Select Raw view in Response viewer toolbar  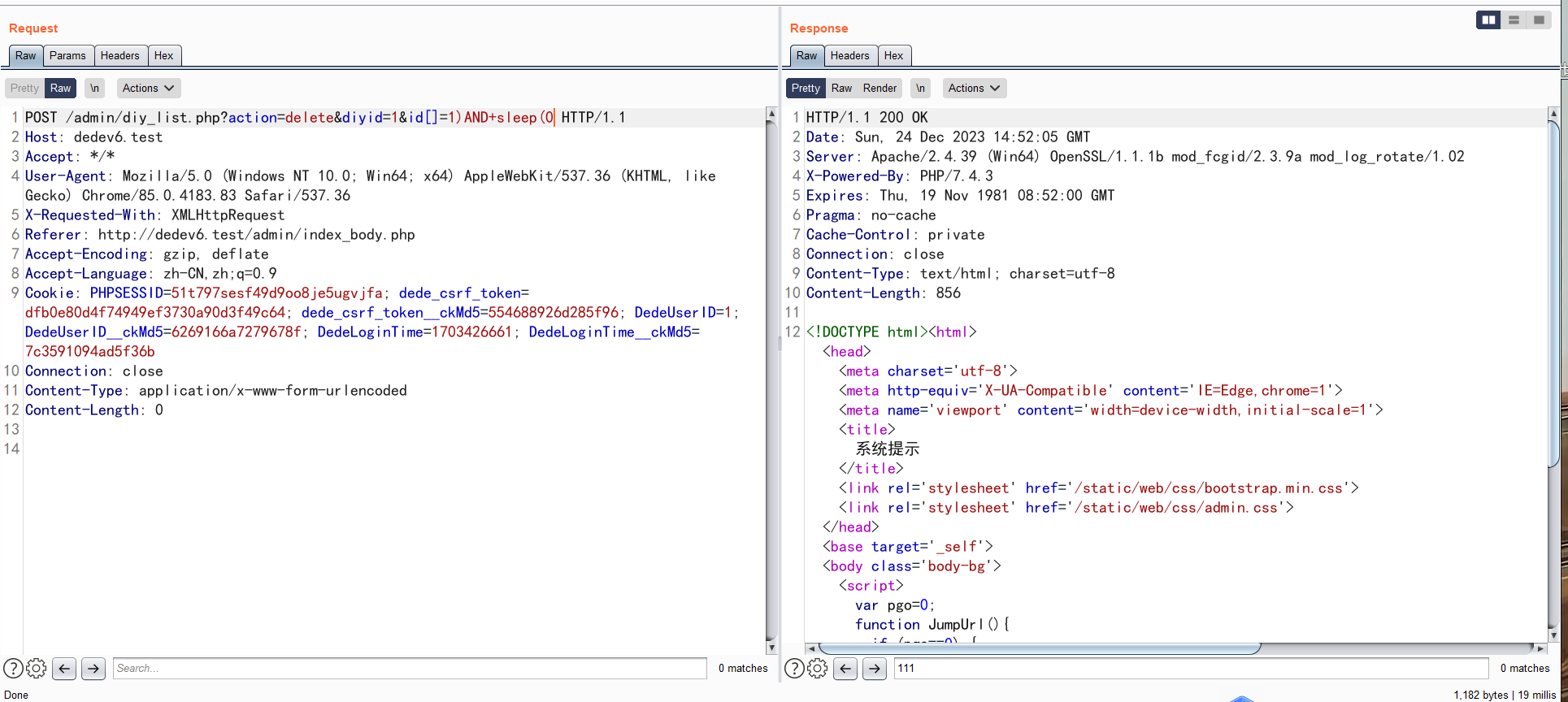(x=841, y=88)
